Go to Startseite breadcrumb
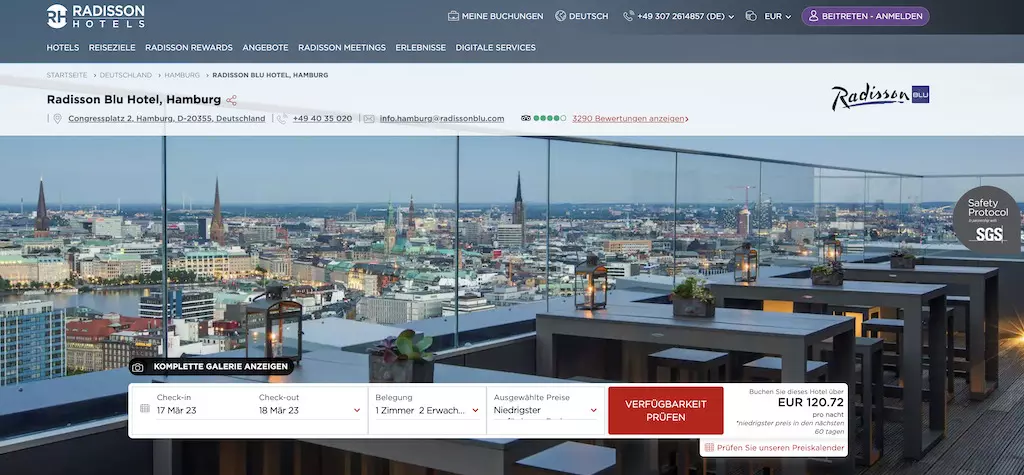The height and width of the screenshot is (475, 1024). tap(67, 75)
